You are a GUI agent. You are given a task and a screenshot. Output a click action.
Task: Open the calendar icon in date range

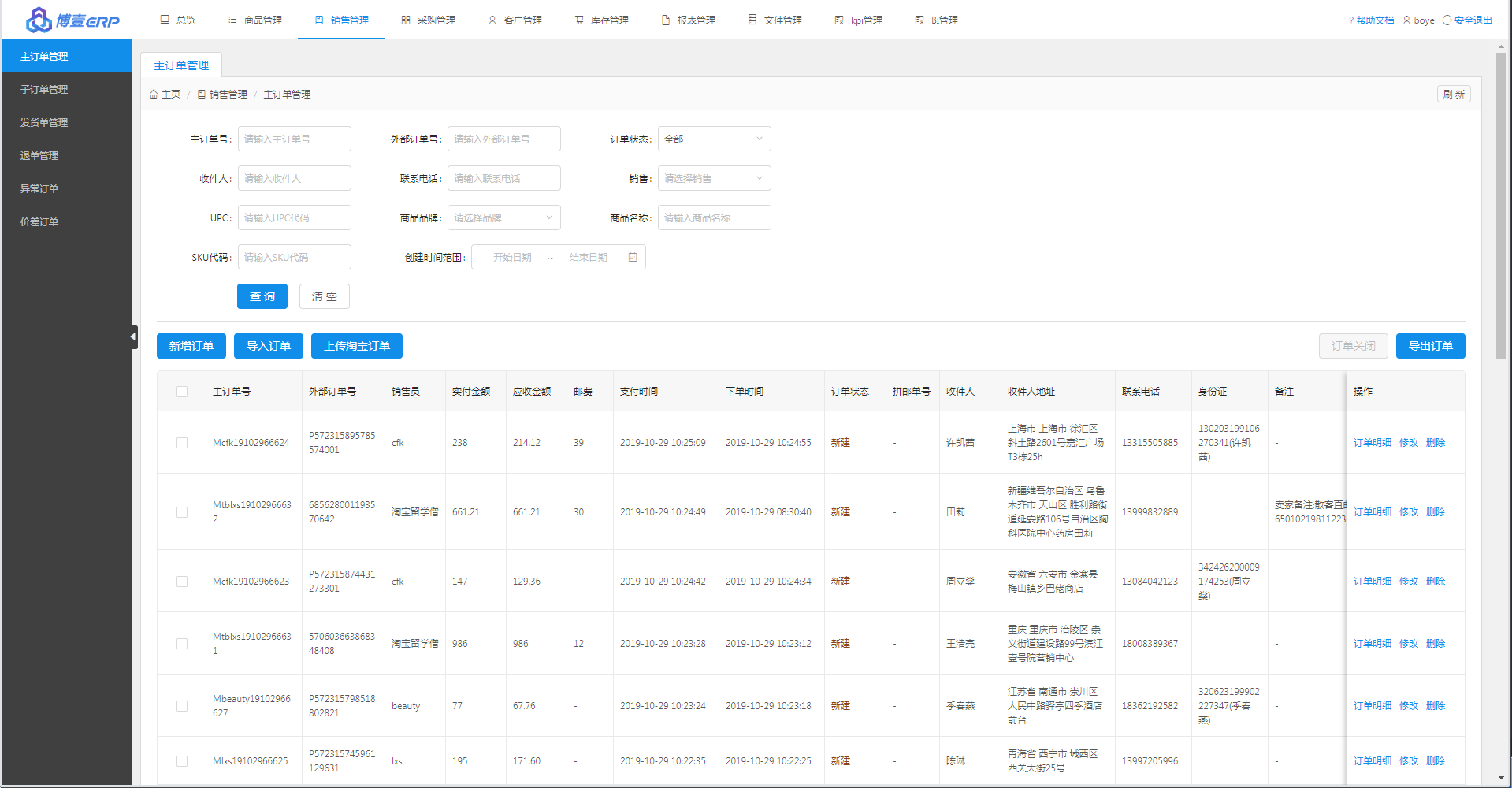(633, 257)
